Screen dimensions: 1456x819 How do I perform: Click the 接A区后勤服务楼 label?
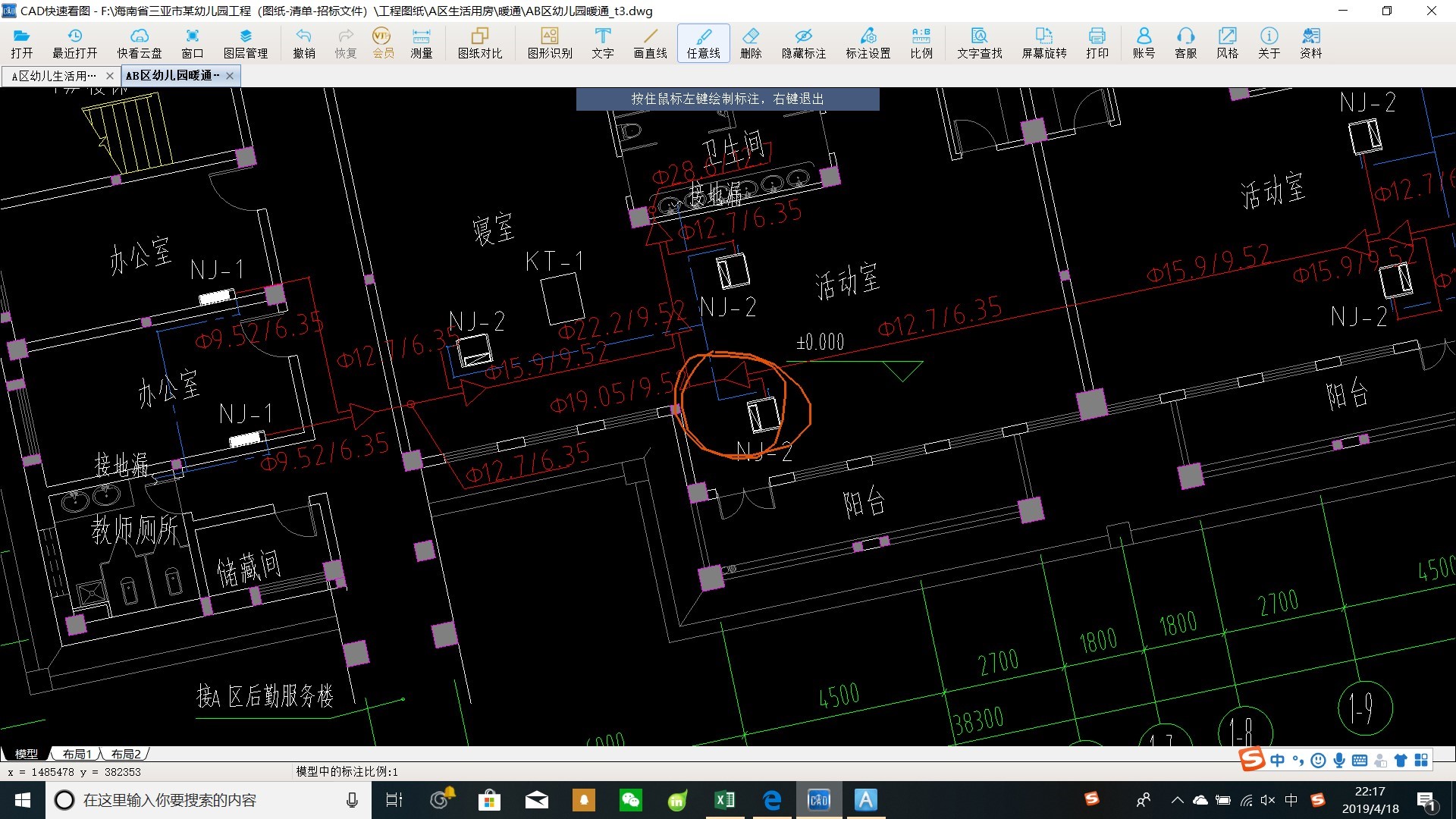click(x=265, y=695)
